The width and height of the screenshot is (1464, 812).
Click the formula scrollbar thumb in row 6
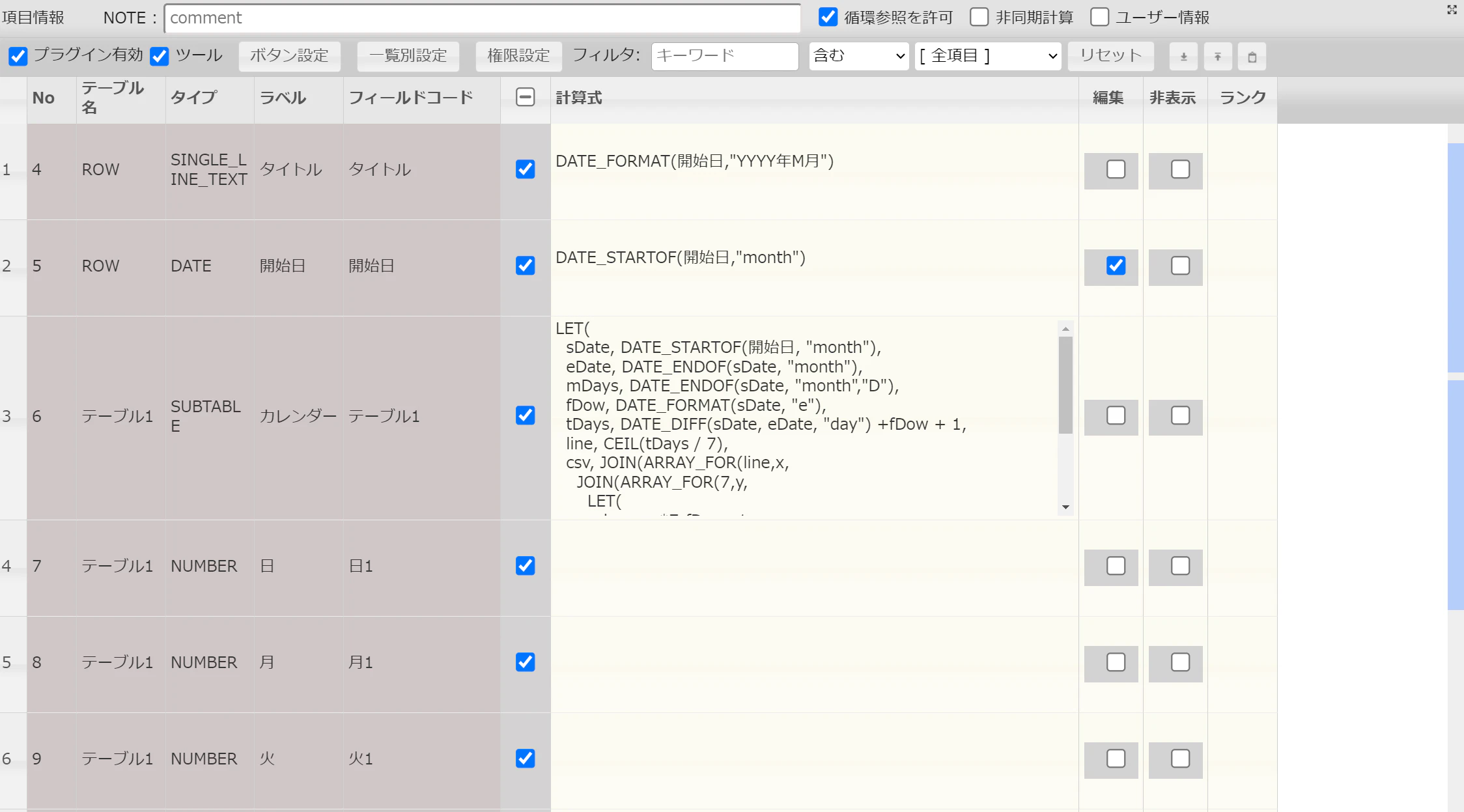pos(1065,385)
